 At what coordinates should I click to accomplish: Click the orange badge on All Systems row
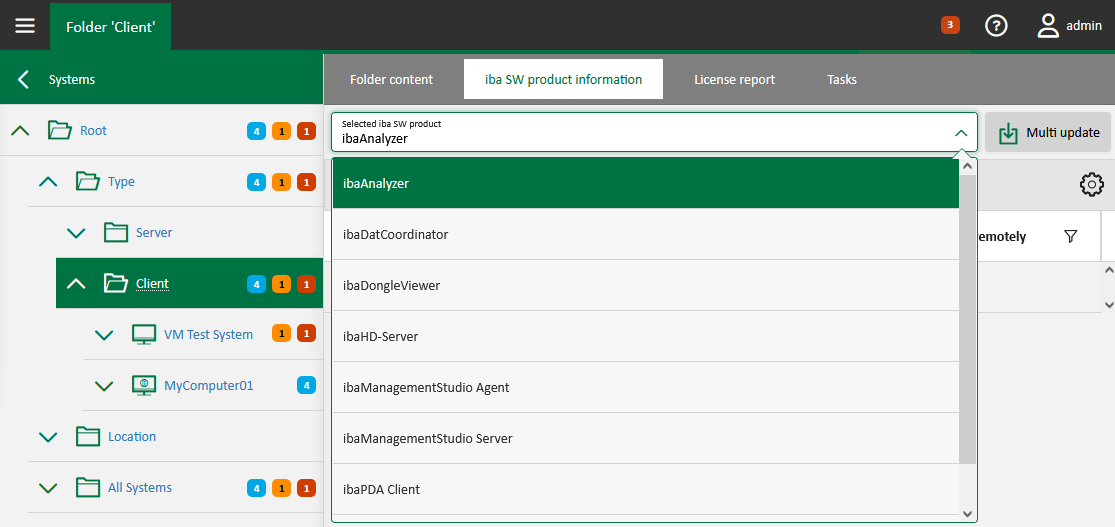[282, 489]
